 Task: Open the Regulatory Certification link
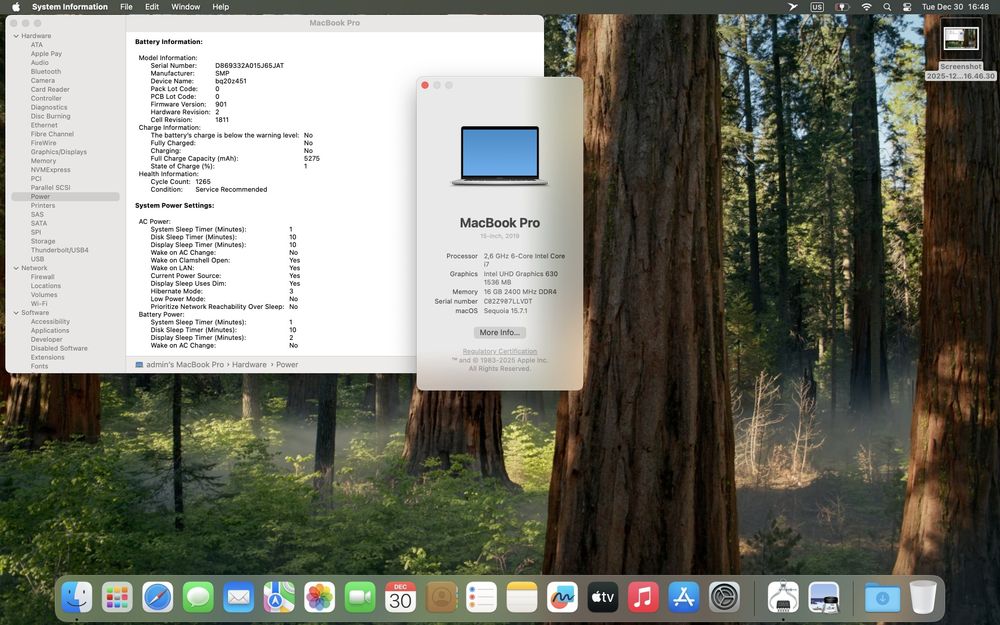coord(499,351)
